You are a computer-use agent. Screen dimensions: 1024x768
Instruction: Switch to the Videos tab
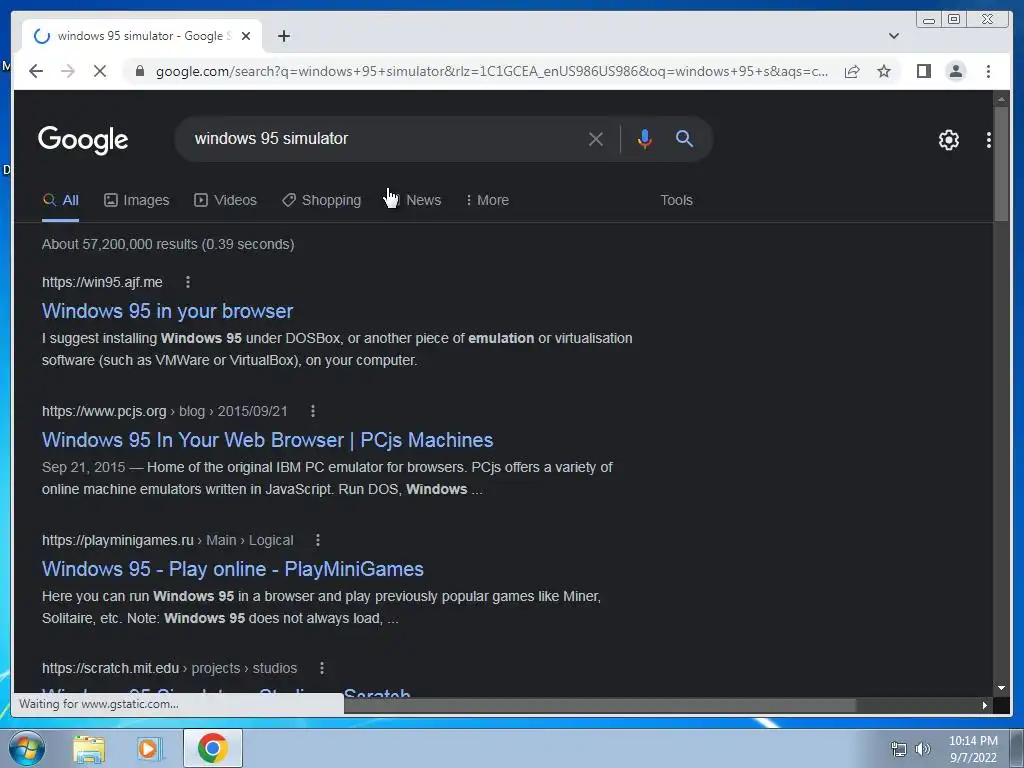pyautogui.click(x=225, y=200)
